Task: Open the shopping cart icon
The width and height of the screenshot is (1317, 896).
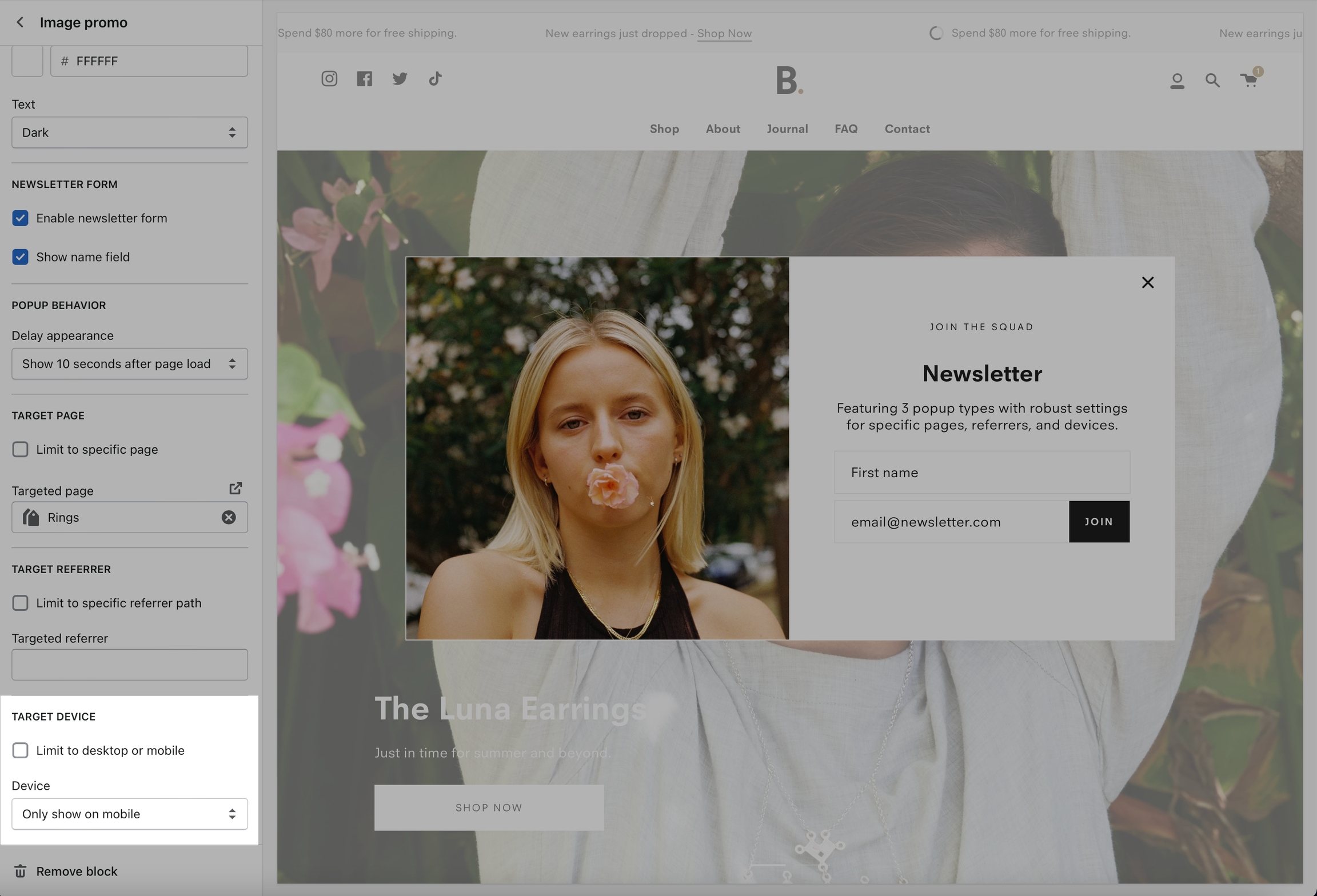Action: [x=1248, y=80]
